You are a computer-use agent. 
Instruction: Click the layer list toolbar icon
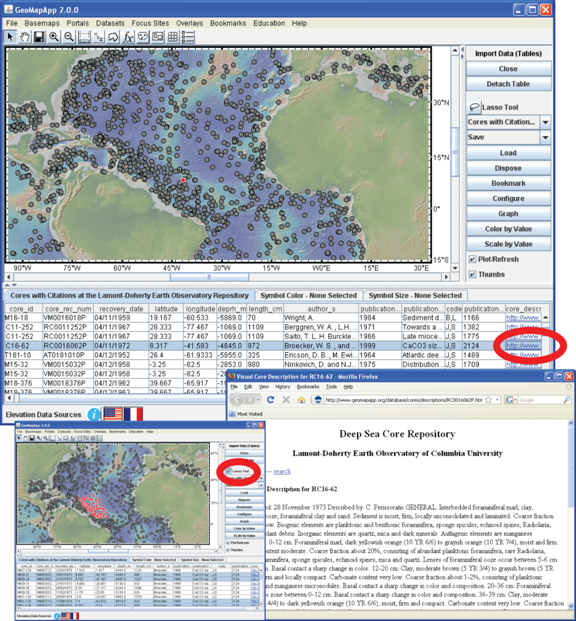coord(187,37)
